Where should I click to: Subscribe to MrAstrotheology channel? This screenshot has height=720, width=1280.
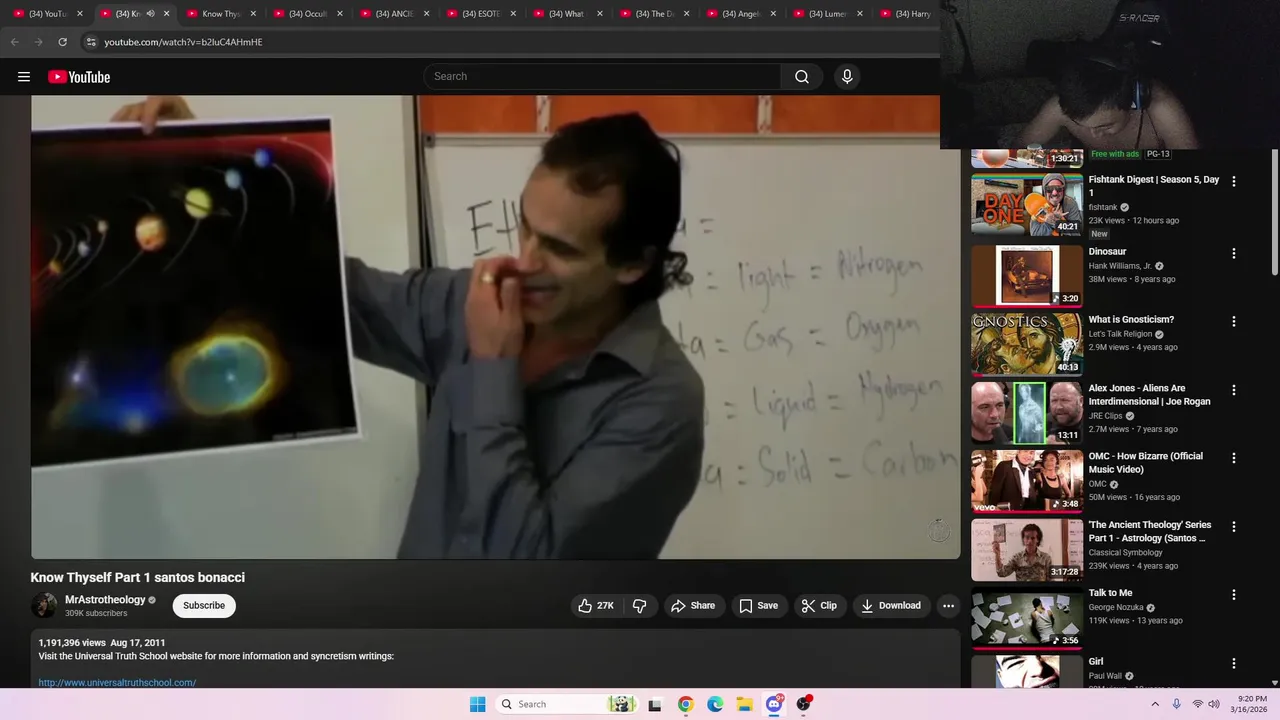click(x=204, y=606)
